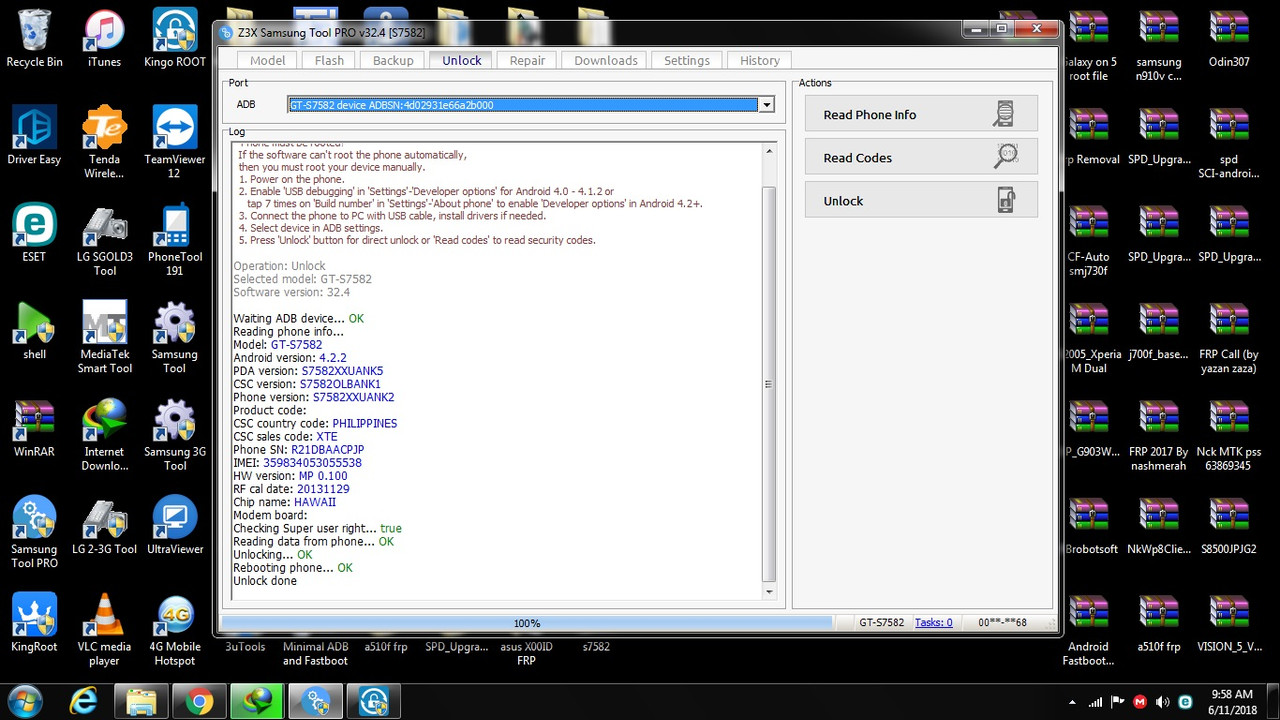
Task: Select the WinRAR desktop shortcut
Action: click(x=34, y=428)
